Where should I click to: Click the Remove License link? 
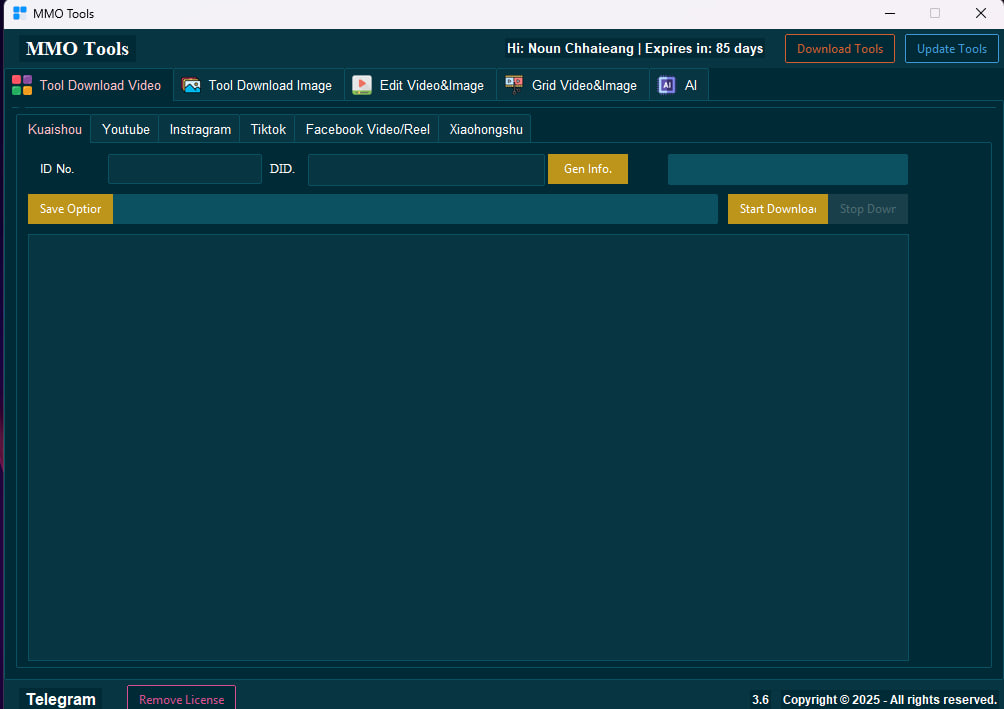[x=181, y=699]
